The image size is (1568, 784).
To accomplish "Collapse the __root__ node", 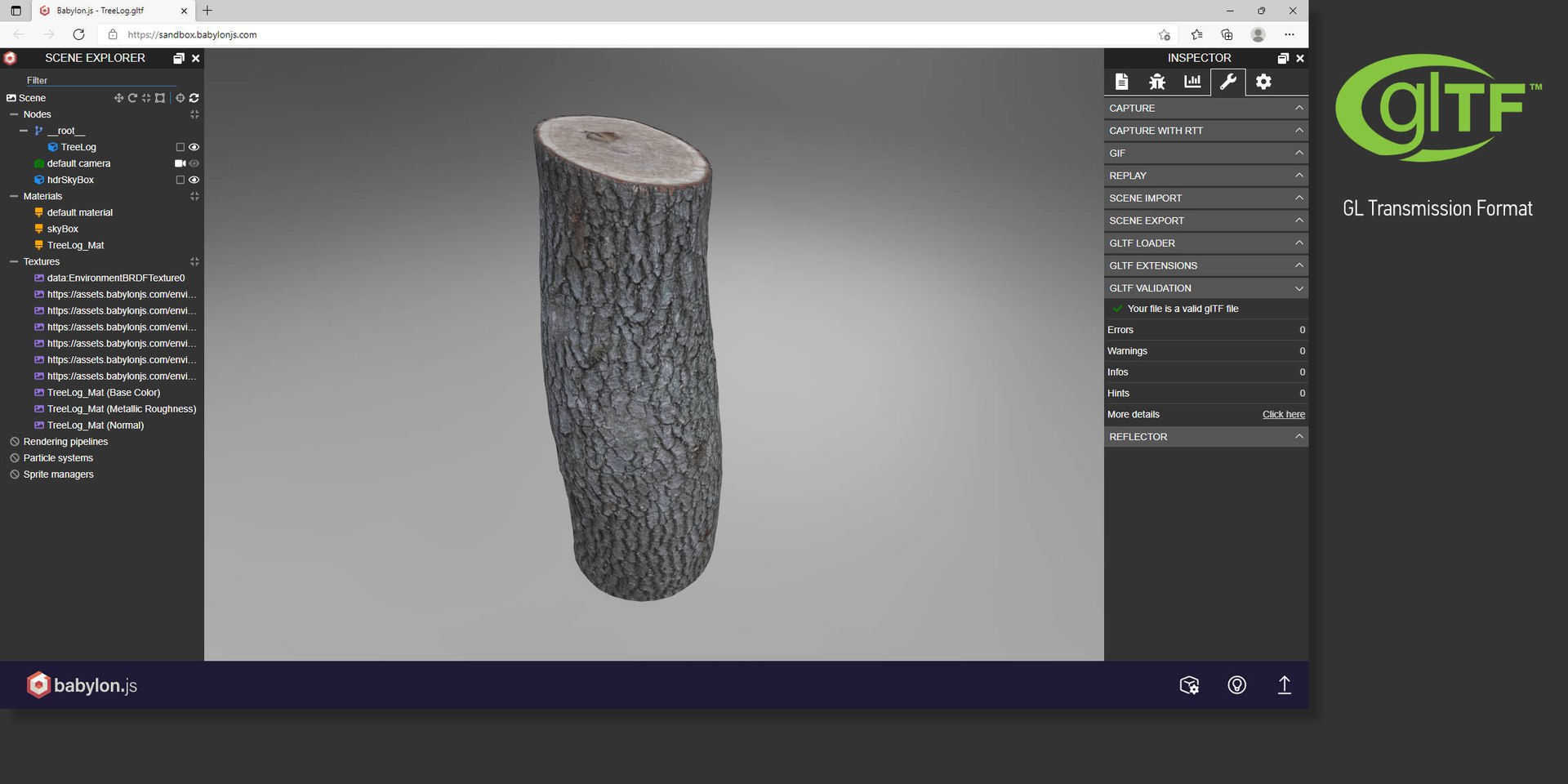I will 24,131.
